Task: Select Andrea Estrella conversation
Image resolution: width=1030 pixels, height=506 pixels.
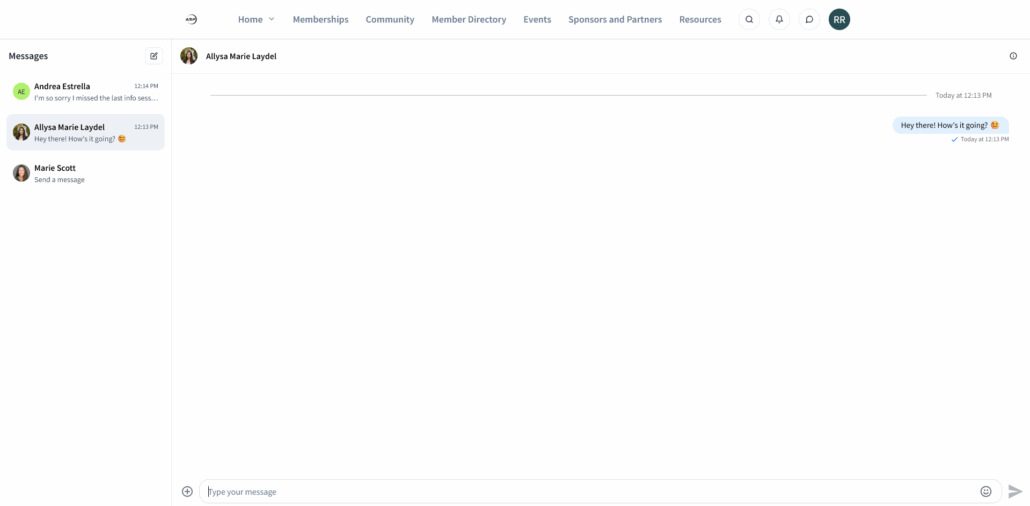Action: 86,92
